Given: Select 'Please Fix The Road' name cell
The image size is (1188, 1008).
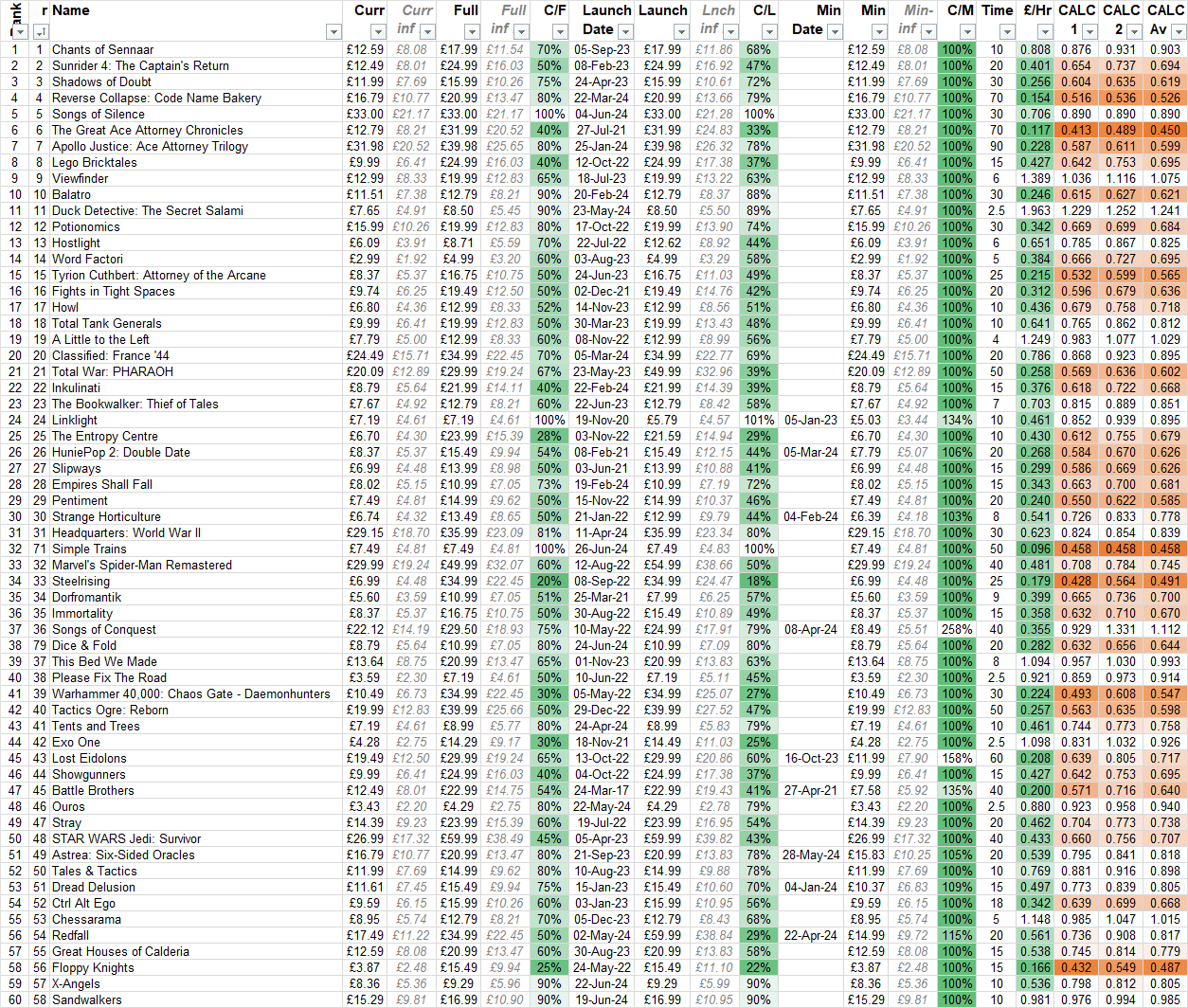Looking at the screenshot, I should pyautogui.click(x=196, y=677).
